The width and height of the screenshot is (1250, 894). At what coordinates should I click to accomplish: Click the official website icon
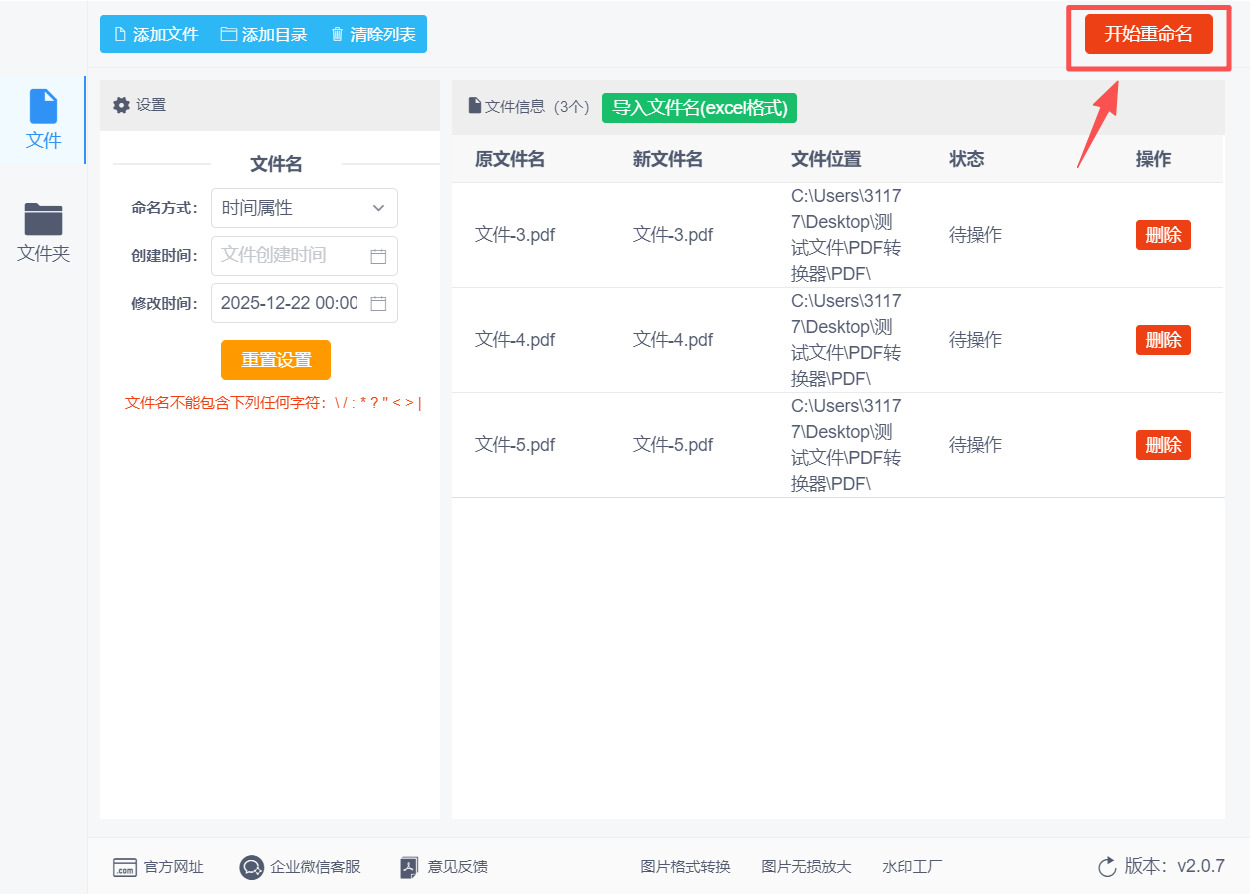124,867
